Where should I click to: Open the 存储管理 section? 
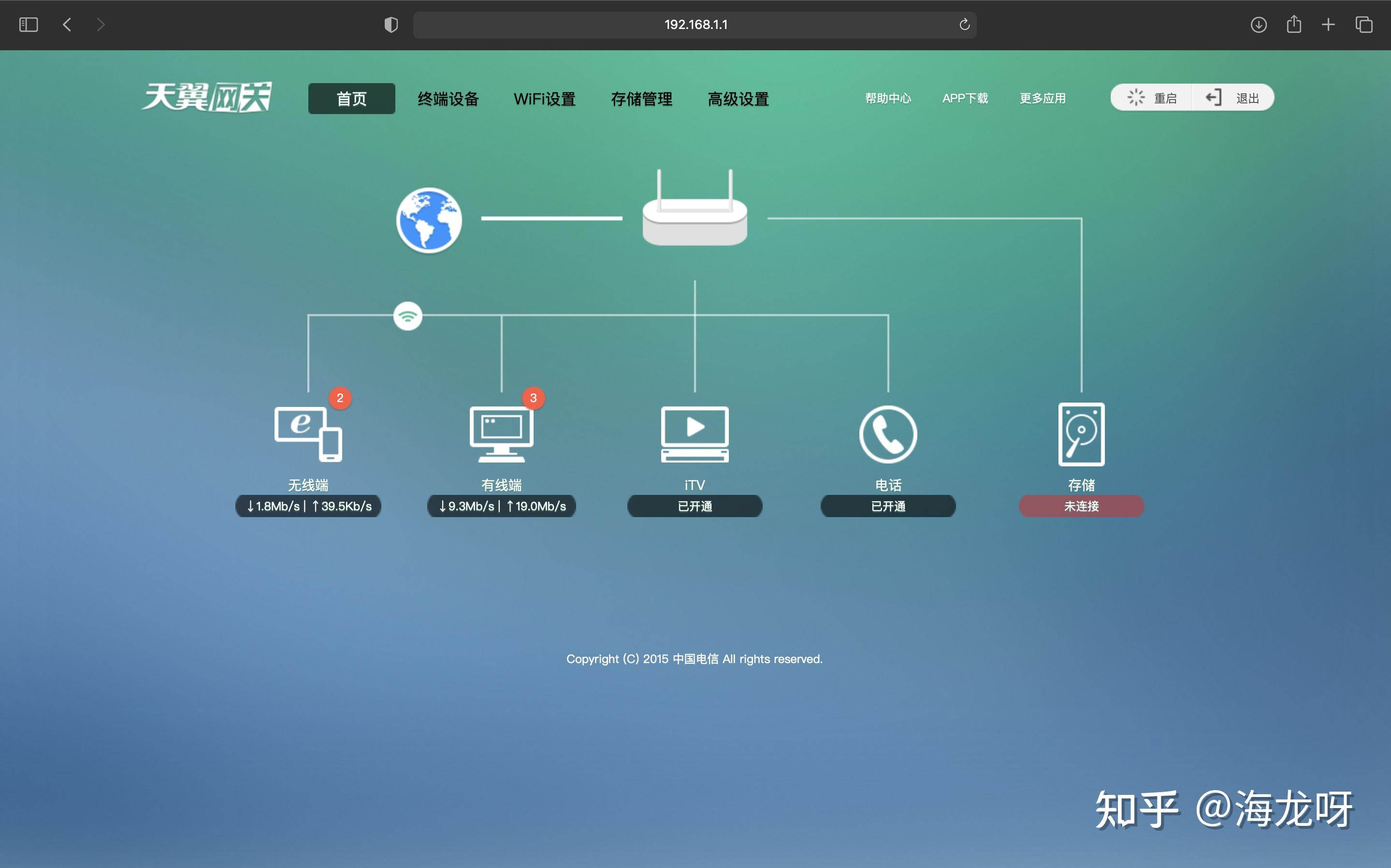pos(641,98)
